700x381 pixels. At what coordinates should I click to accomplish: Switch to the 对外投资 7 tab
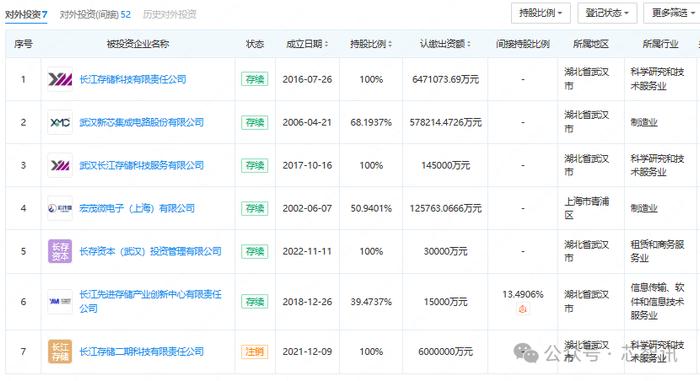tap(26, 14)
